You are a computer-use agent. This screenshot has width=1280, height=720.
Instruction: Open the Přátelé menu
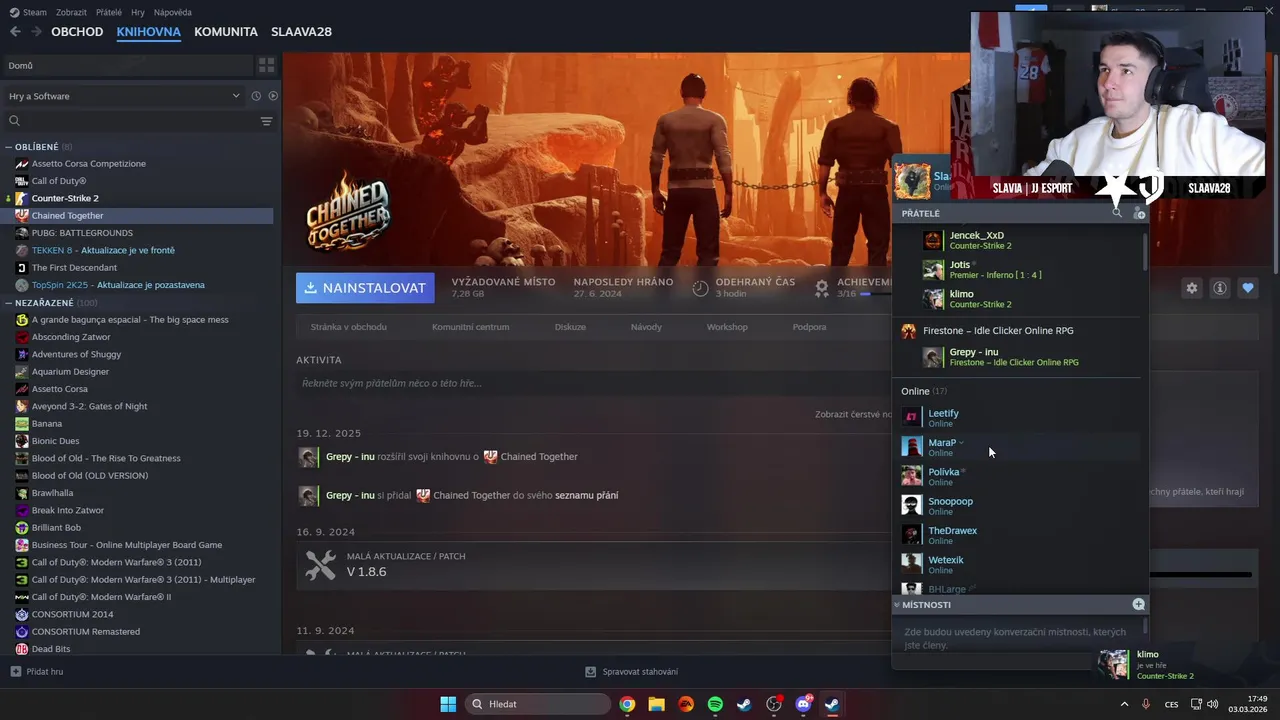tap(109, 12)
